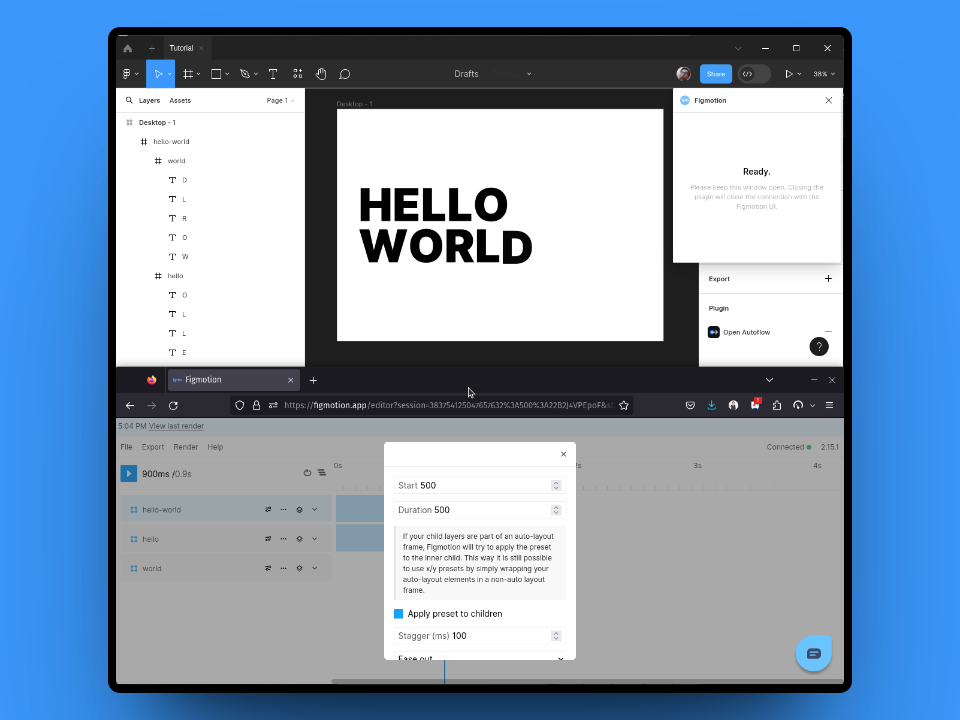Image resolution: width=960 pixels, height=720 pixels.
Task: Go back in Firefox browser
Action: [130, 405]
